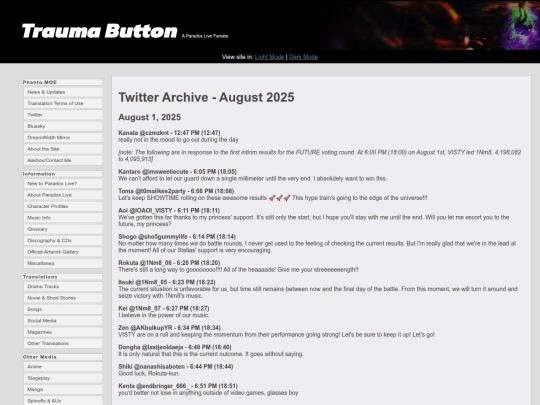Open Anime page under Other Media
The image size is (540, 405).
click(x=63, y=367)
